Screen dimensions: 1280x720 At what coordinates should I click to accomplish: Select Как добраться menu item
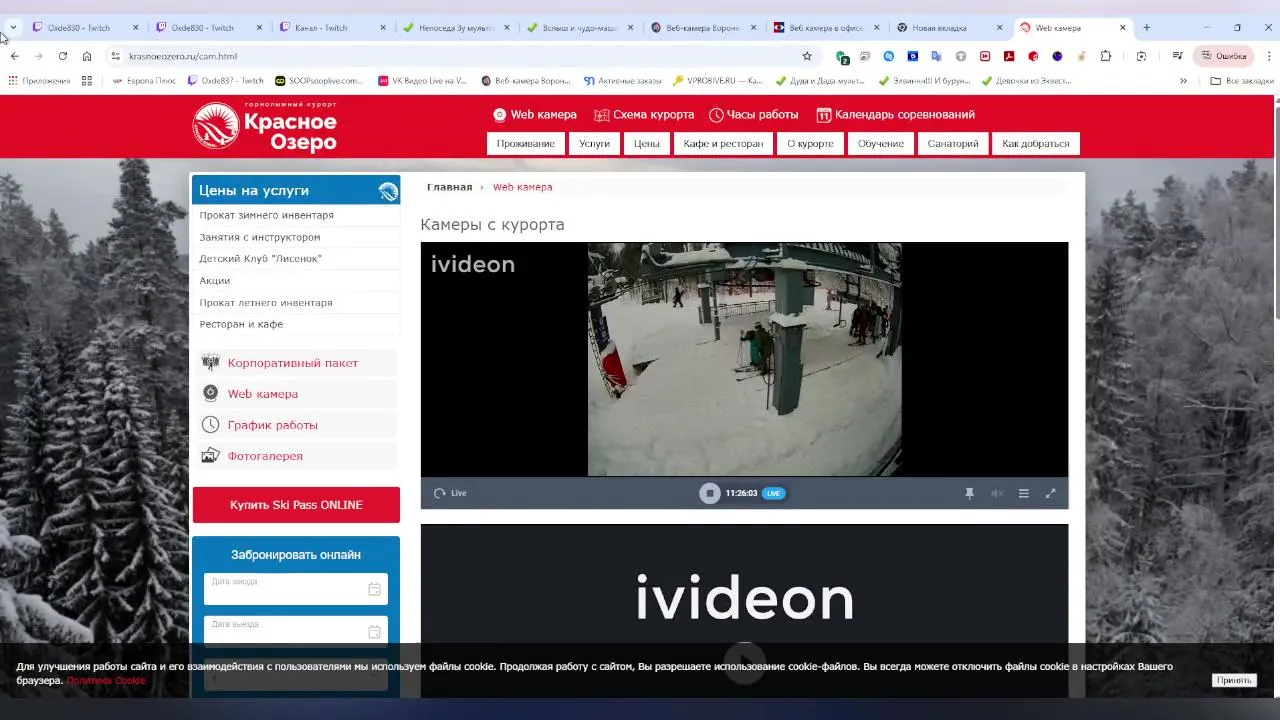pyautogui.click(x=1036, y=144)
